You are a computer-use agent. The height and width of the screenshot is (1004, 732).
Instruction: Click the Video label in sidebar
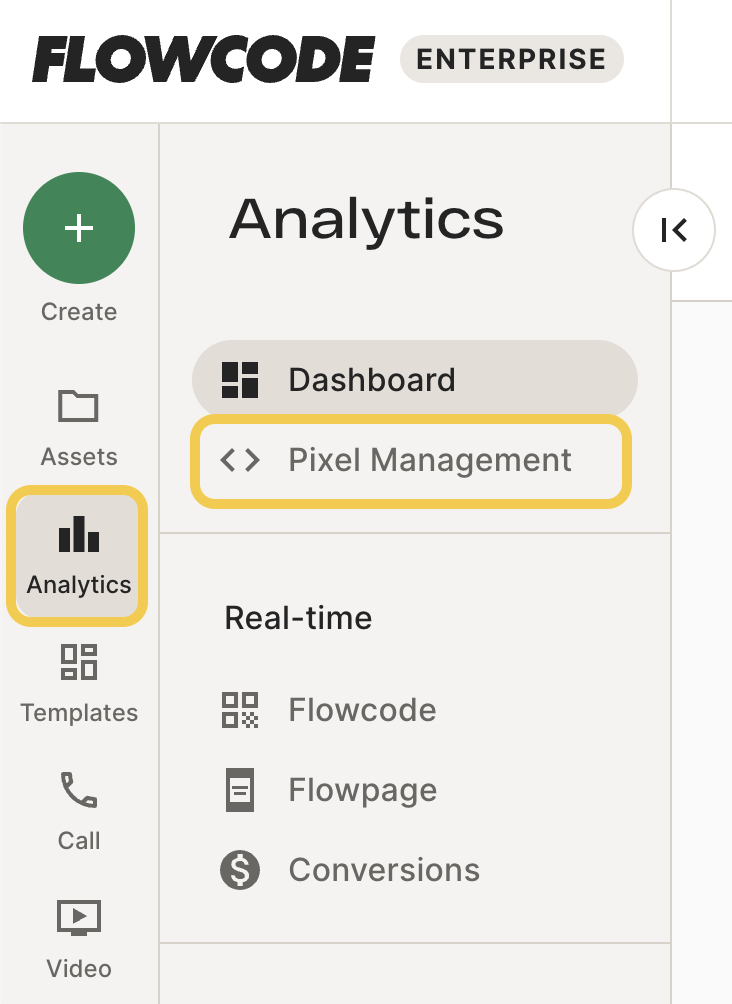point(79,969)
